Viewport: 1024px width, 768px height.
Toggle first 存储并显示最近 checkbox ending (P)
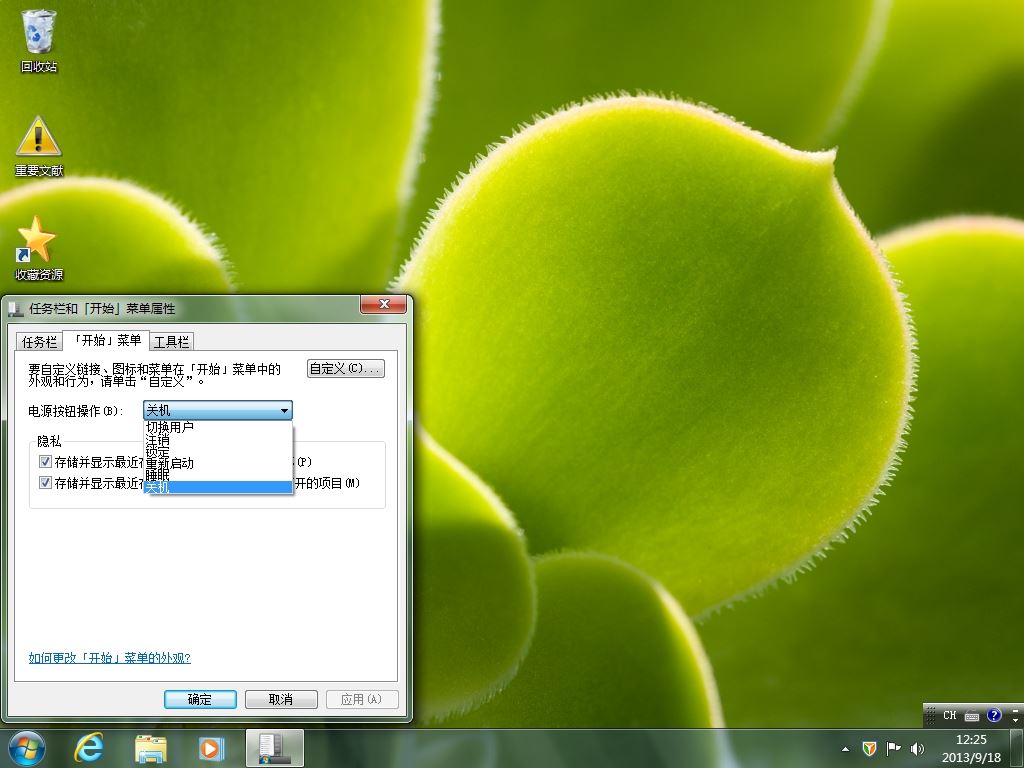45,462
